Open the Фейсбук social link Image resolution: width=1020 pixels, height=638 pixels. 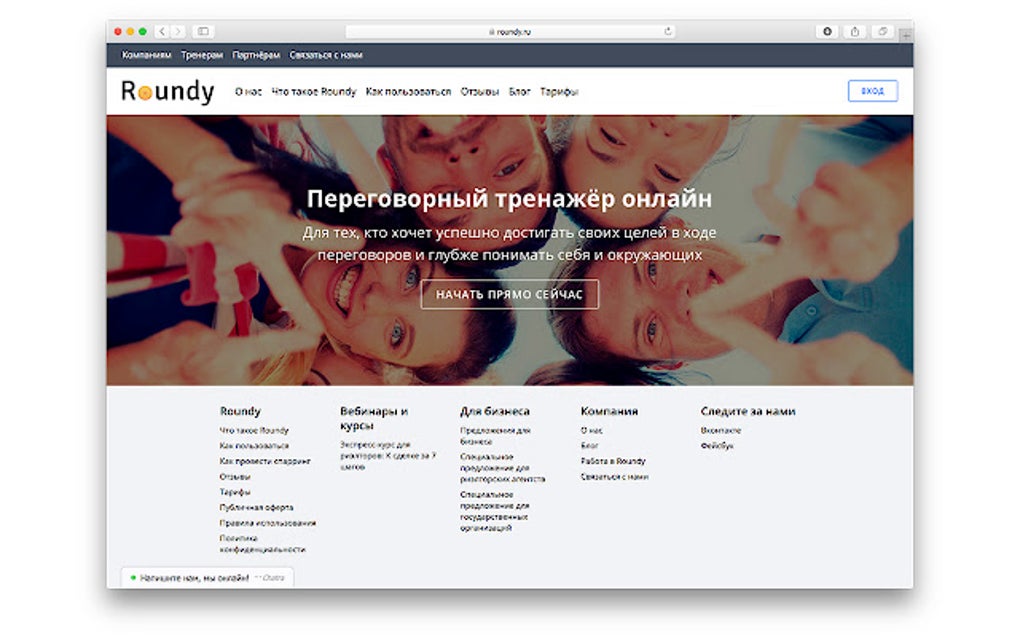[717, 446]
